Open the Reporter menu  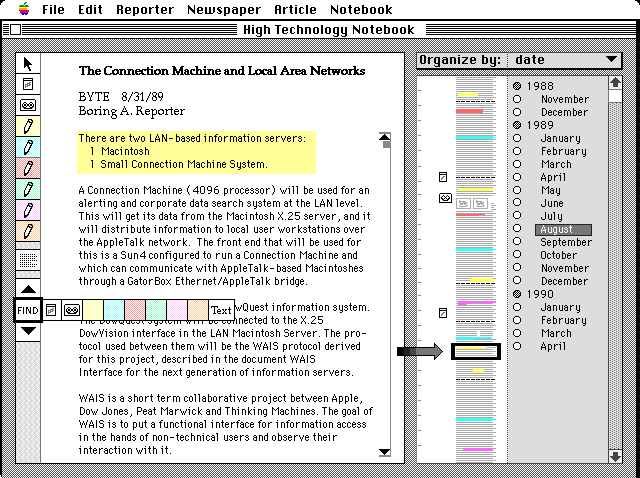tap(145, 9)
